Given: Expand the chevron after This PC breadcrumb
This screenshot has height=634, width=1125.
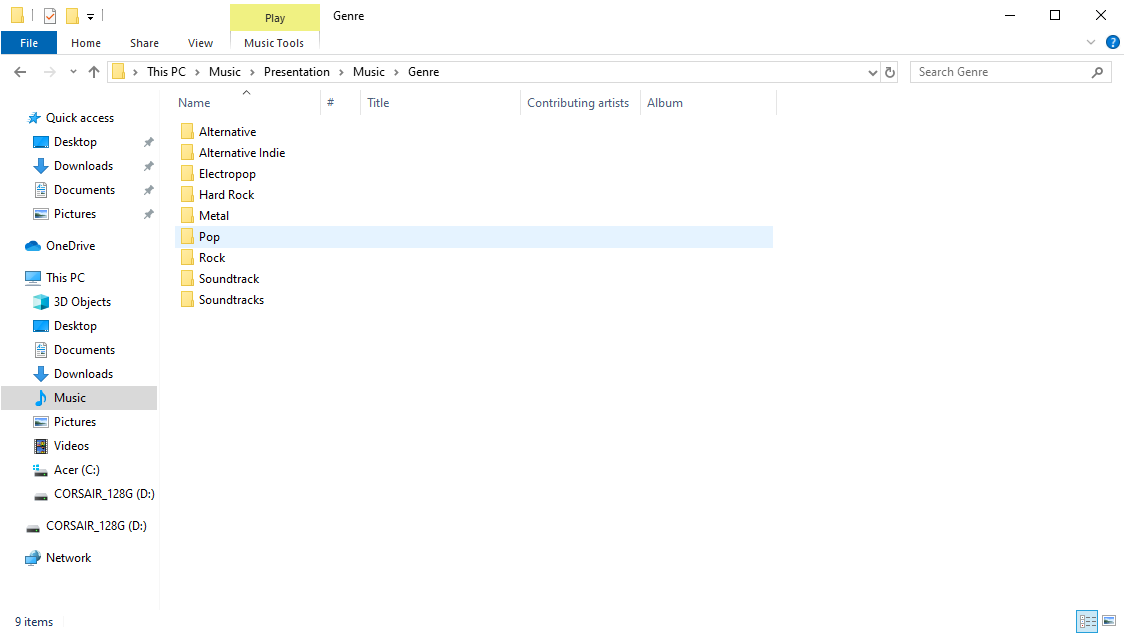Looking at the screenshot, I should 197,72.
